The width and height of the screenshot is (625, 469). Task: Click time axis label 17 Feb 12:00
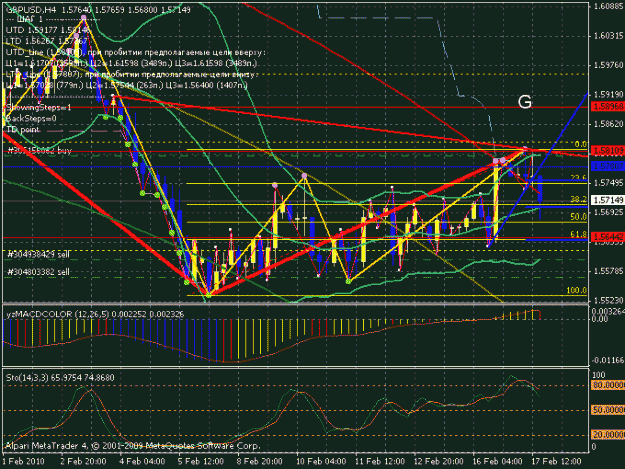pos(556,461)
